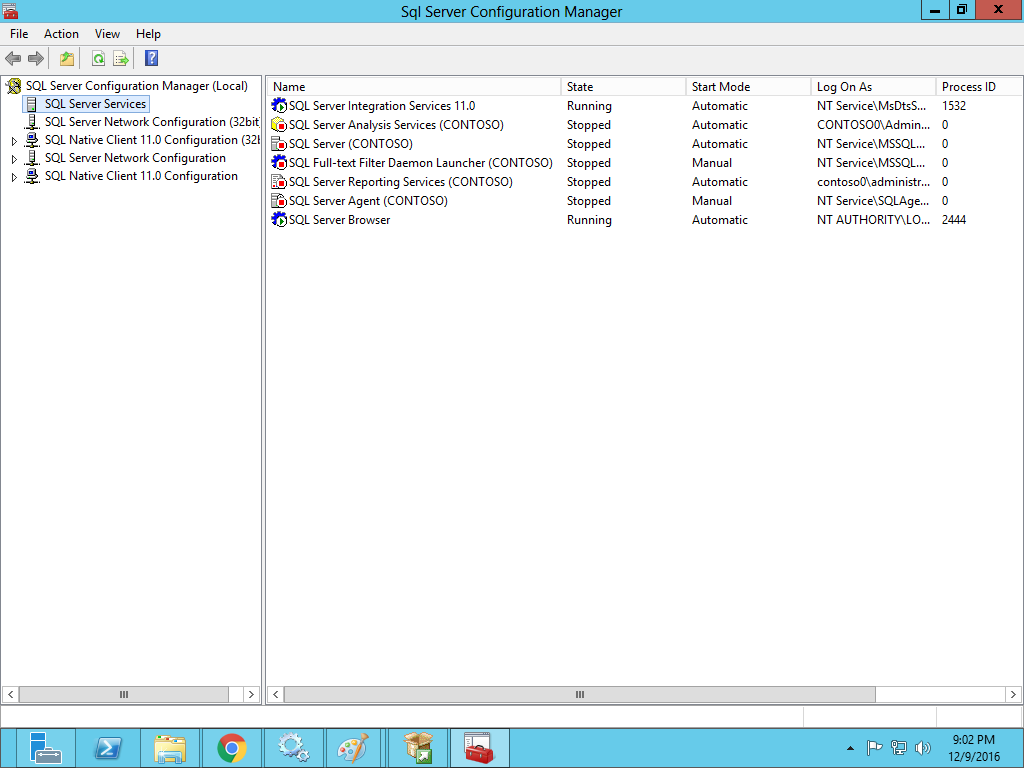Open Server Manager from the taskbar

tap(44, 748)
